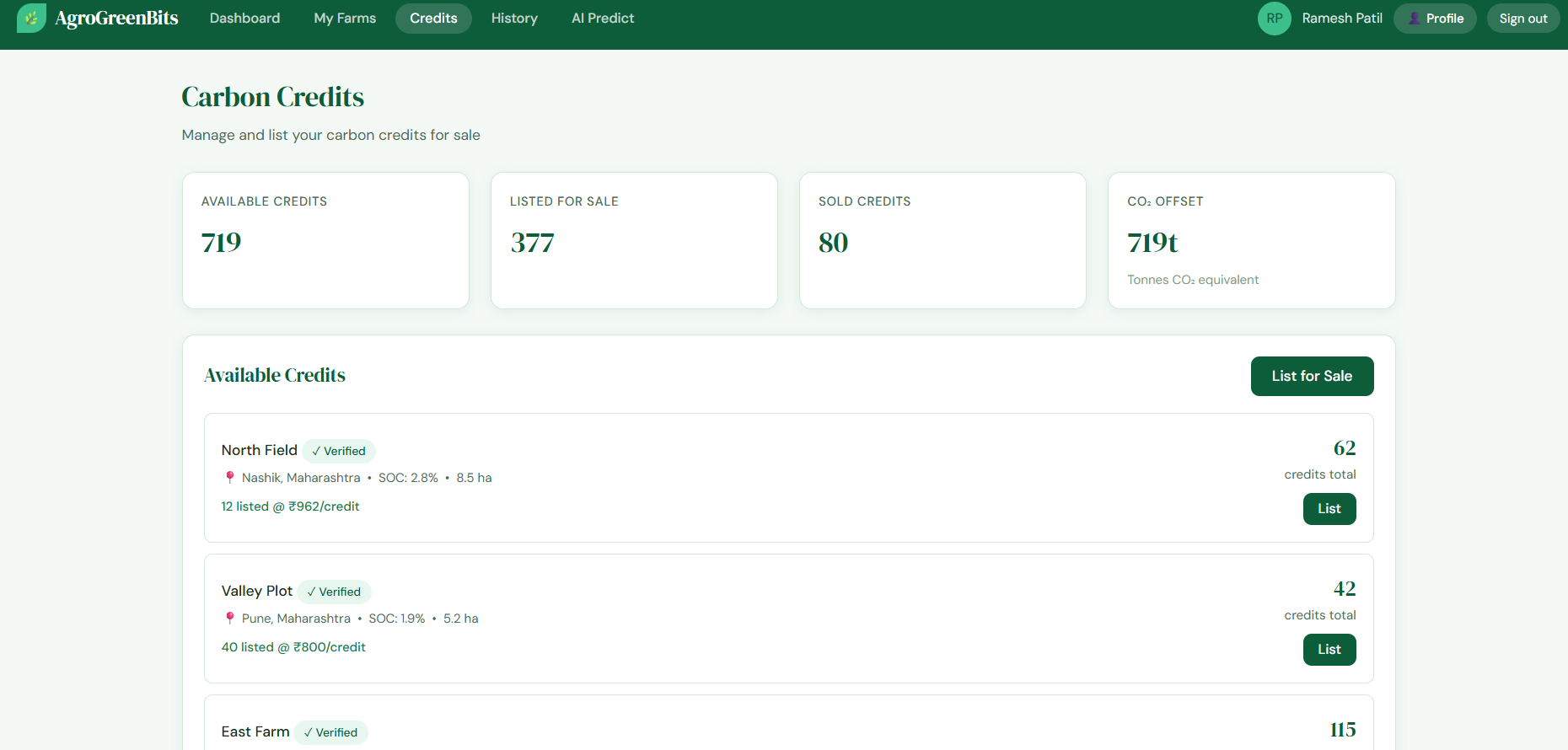
Task: Click the 80 sold credits number
Action: click(833, 243)
